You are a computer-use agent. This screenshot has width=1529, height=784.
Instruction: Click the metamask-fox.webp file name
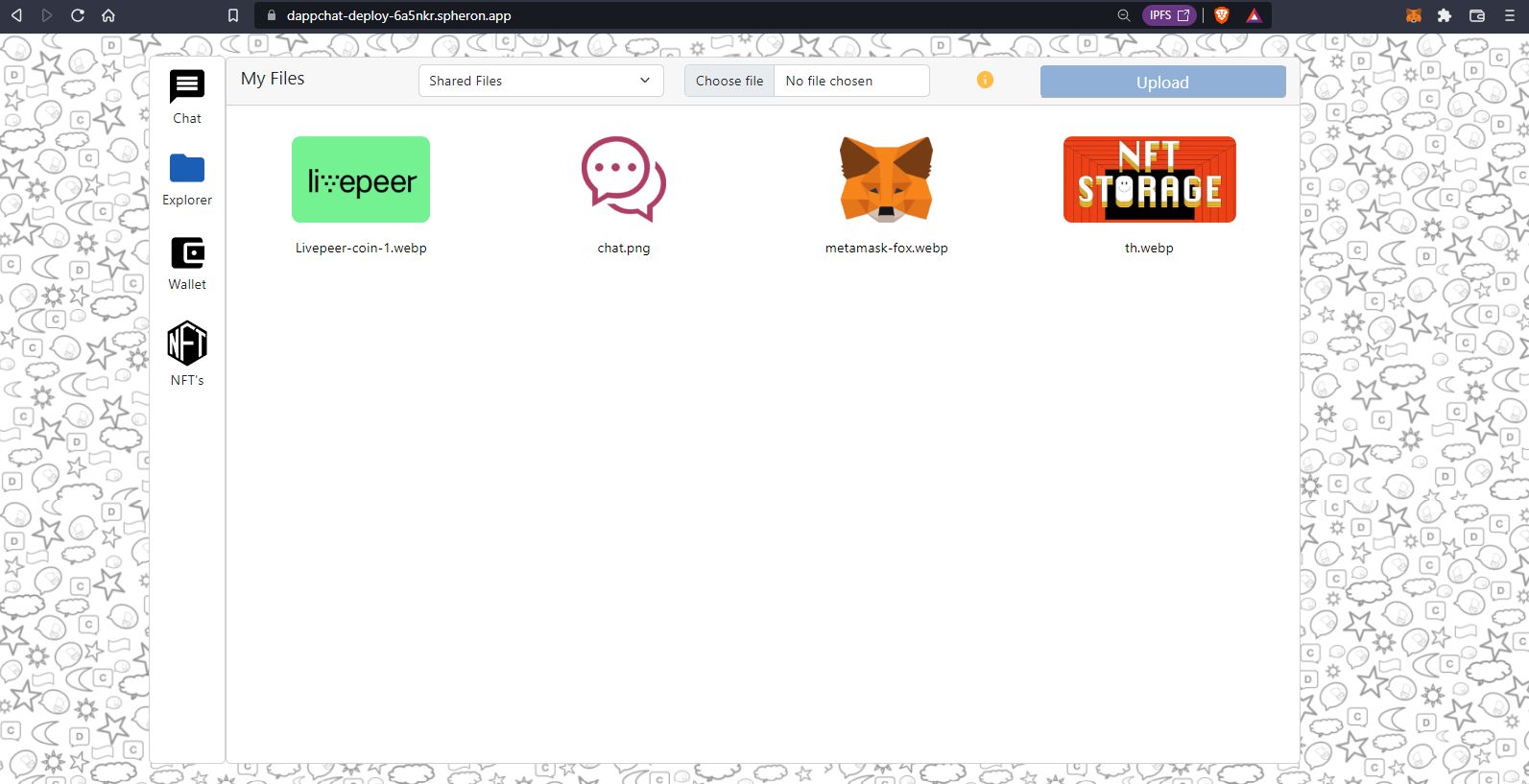[x=886, y=248]
